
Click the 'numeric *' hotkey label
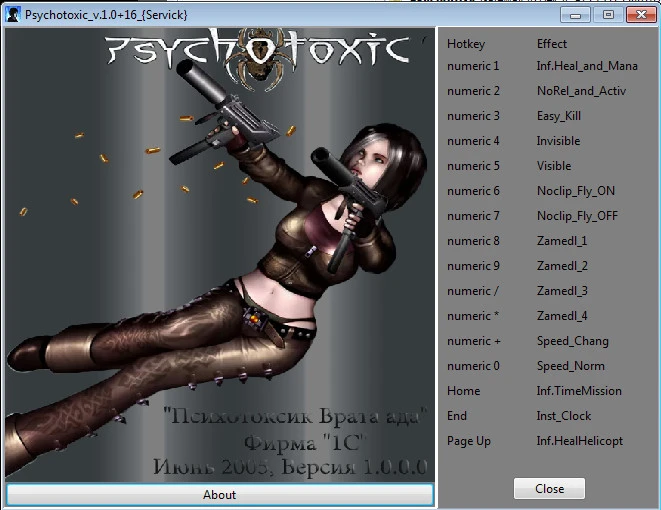[x=473, y=316]
